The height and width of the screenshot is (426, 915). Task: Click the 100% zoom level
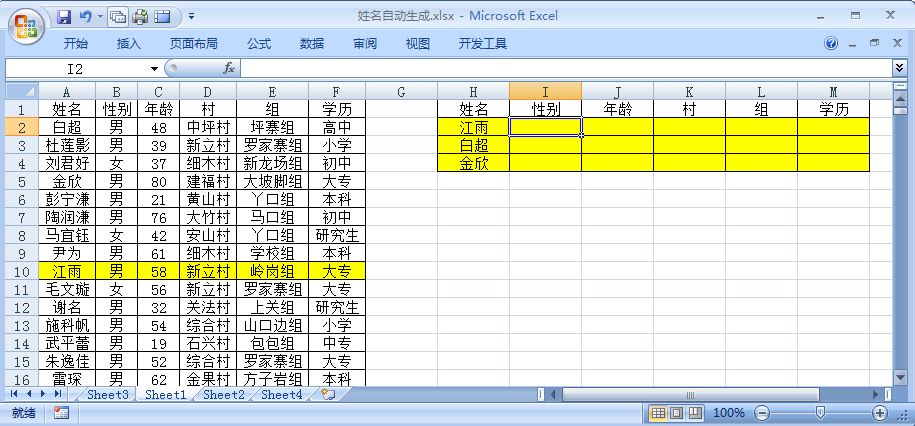pyautogui.click(x=728, y=413)
